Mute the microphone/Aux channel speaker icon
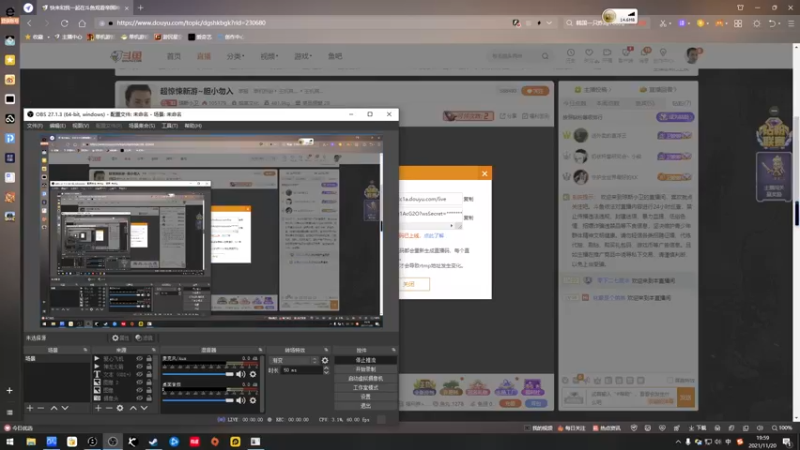The width and height of the screenshot is (800, 450). pyautogui.click(x=240, y=374)
